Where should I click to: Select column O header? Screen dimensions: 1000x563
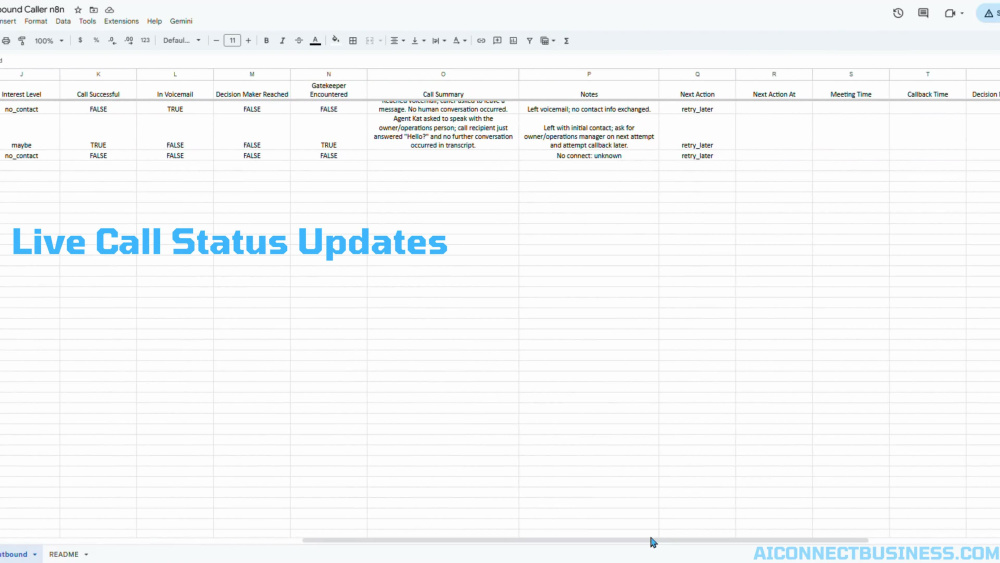(x=443, y=74)
